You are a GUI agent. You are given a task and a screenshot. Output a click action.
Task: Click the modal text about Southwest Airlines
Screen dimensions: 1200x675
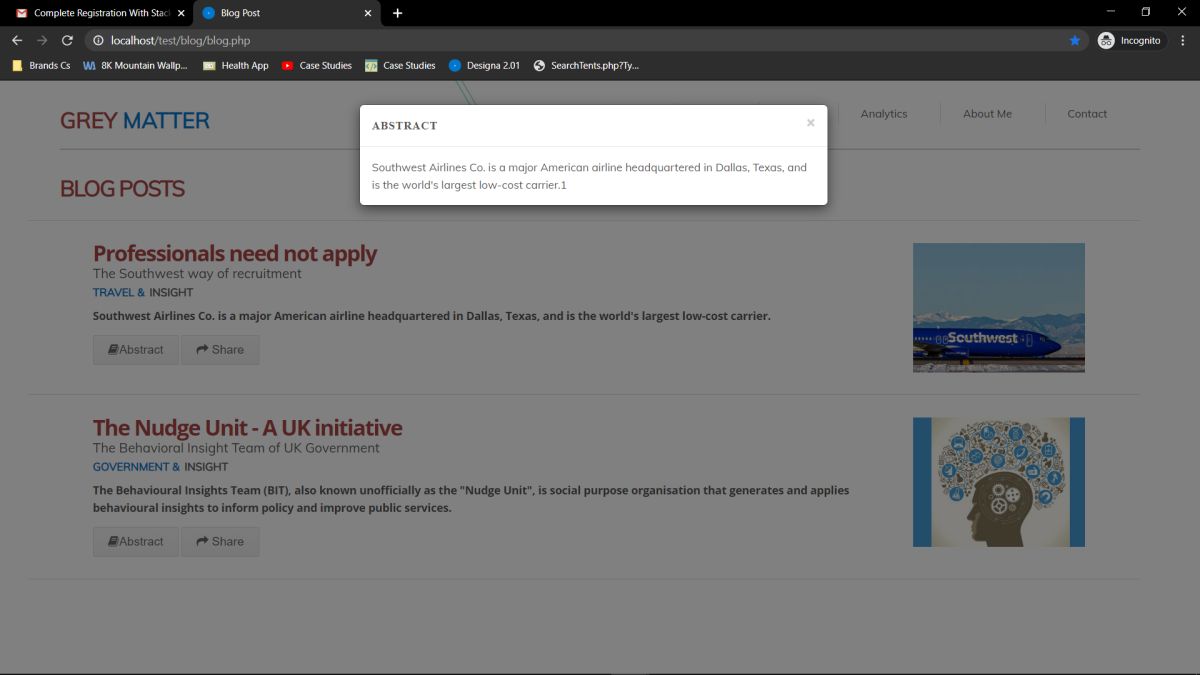point(589,176)
